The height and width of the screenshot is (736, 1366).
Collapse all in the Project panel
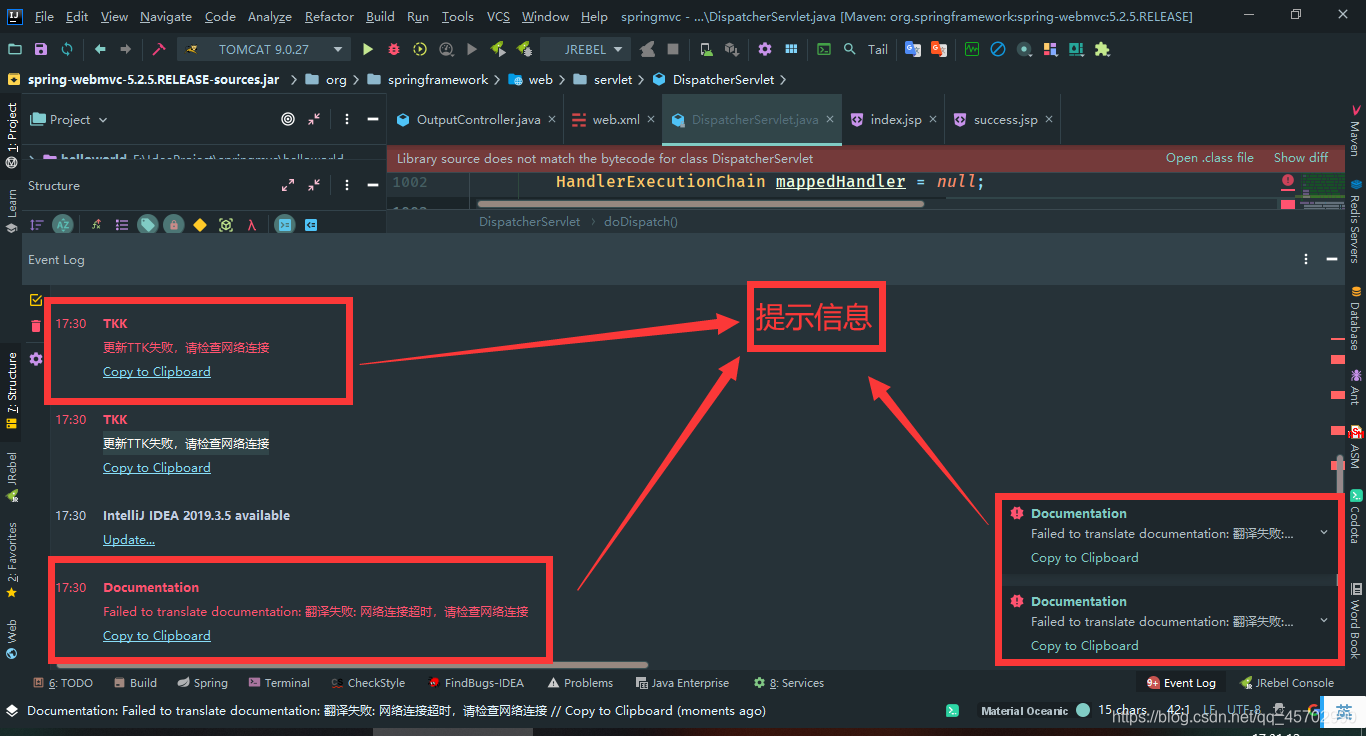pos(314,119)
